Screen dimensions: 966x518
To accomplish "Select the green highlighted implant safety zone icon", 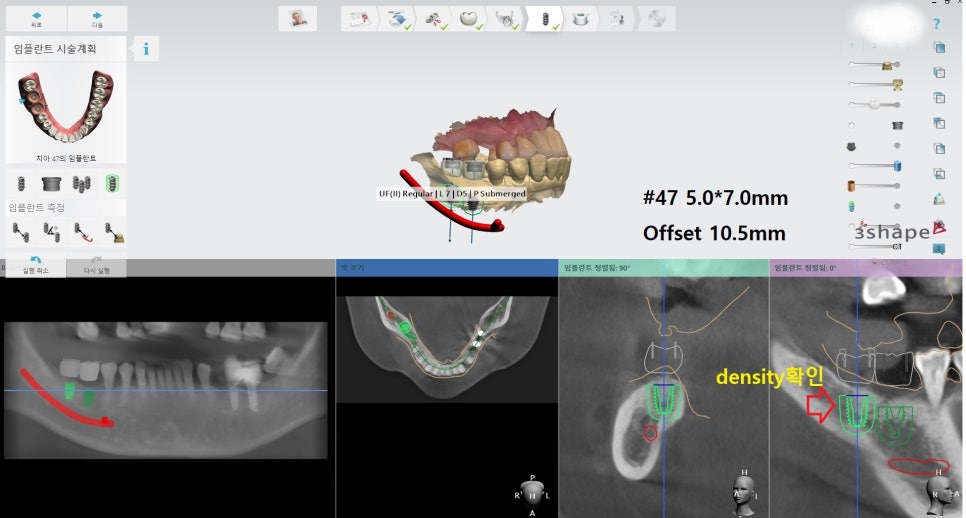I will tap(112, 183).
